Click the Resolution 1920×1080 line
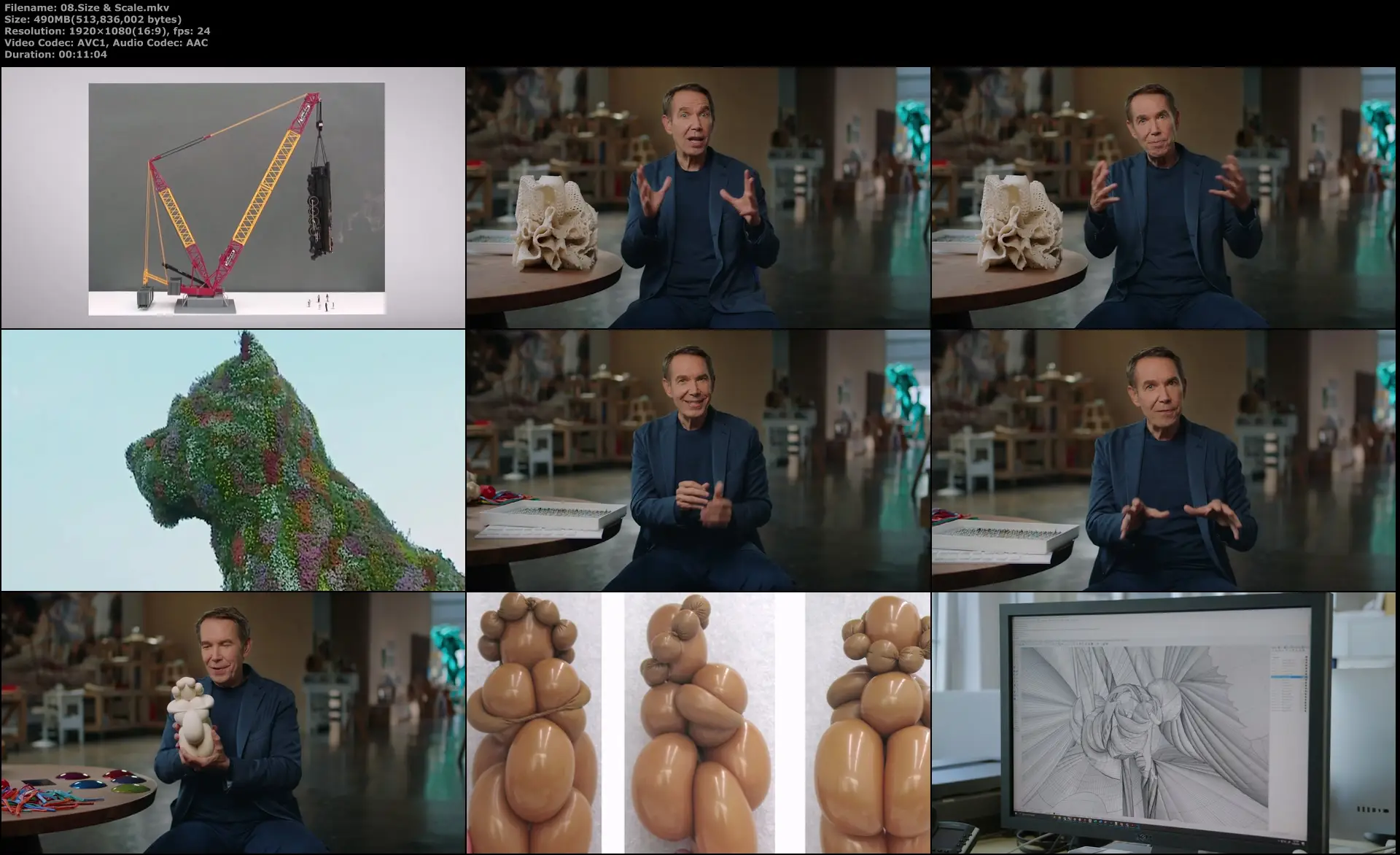 (107, 31)
